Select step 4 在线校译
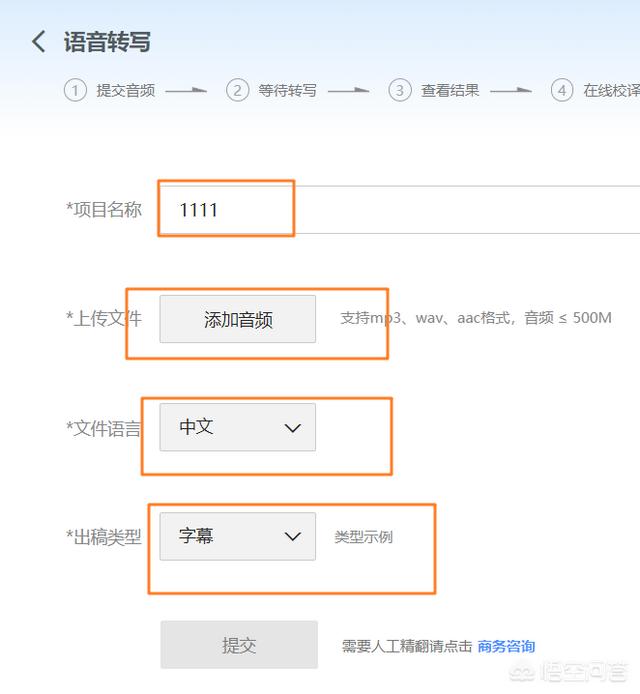Viewport: 640px width, 694px height. click(x=595, y=90)
